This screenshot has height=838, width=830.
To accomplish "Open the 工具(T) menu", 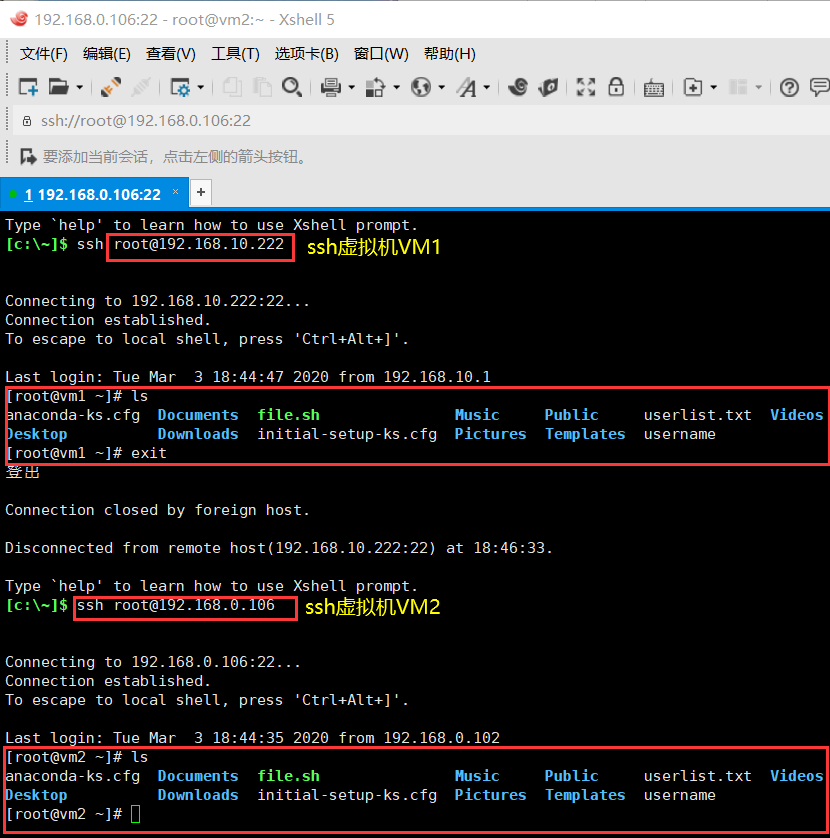I will [235, 54].
